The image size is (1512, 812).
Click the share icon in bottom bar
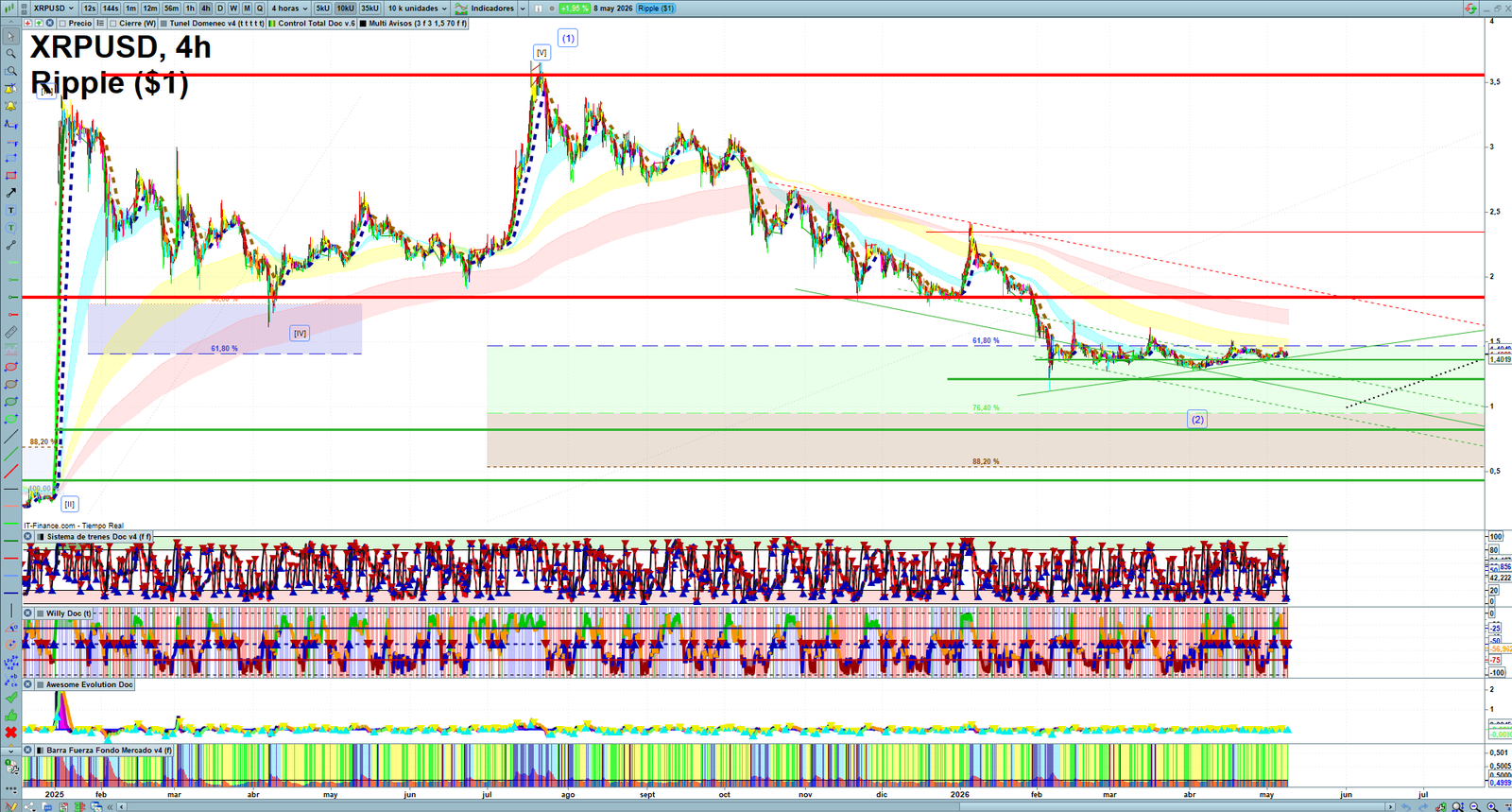tap(29, 806)
